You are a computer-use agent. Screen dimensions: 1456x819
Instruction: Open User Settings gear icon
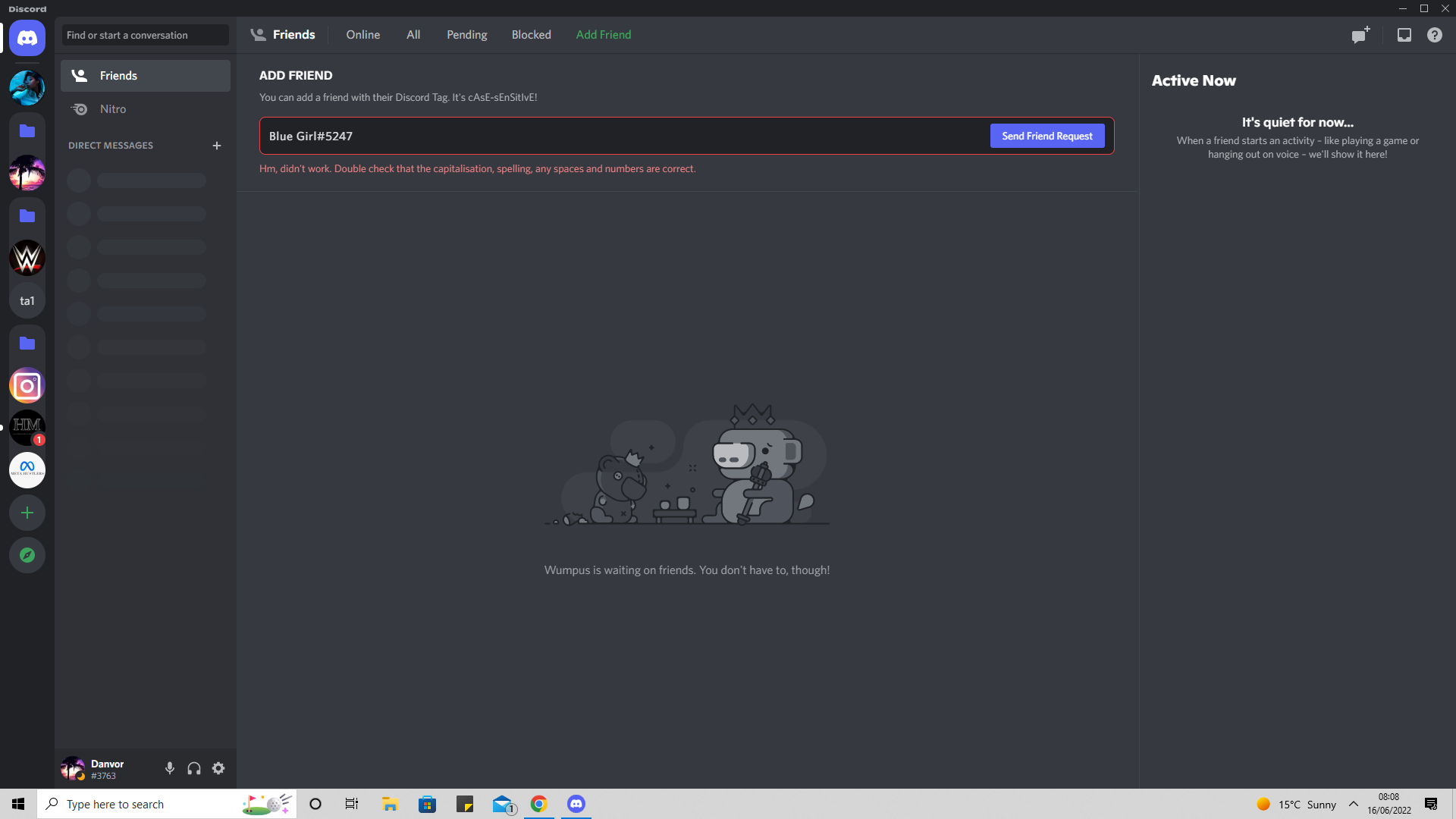click(x=218, y=768)
